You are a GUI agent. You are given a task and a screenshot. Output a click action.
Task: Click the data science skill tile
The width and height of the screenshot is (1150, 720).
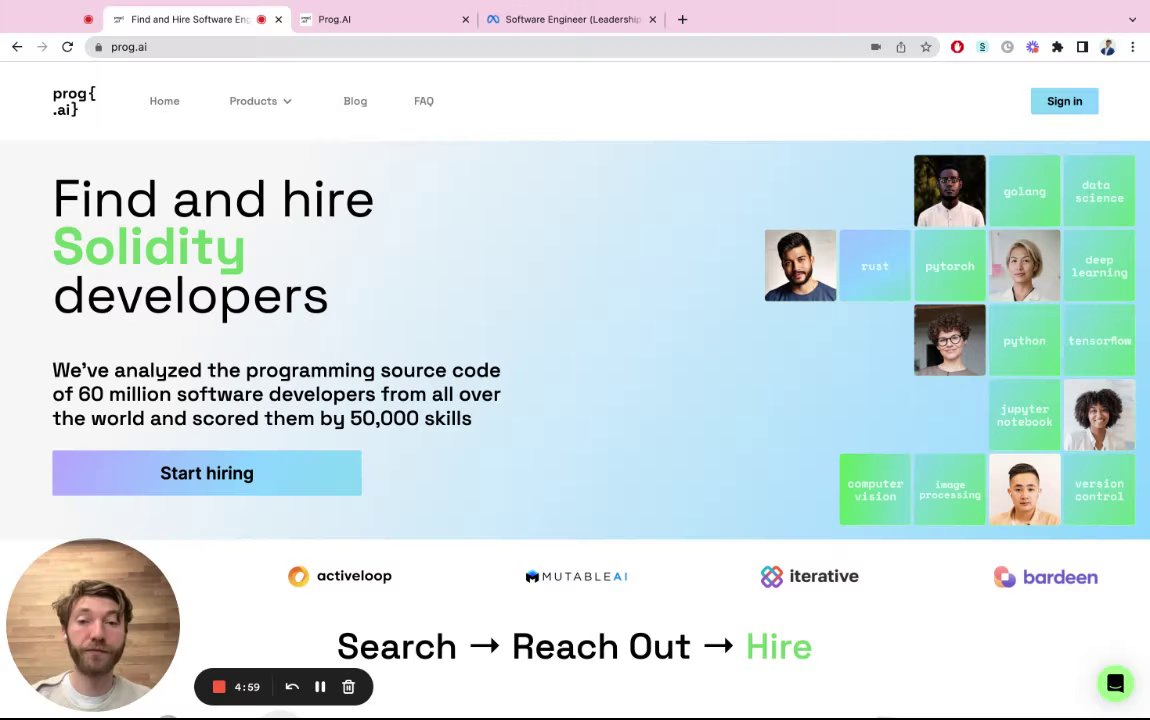[1099, 191]
